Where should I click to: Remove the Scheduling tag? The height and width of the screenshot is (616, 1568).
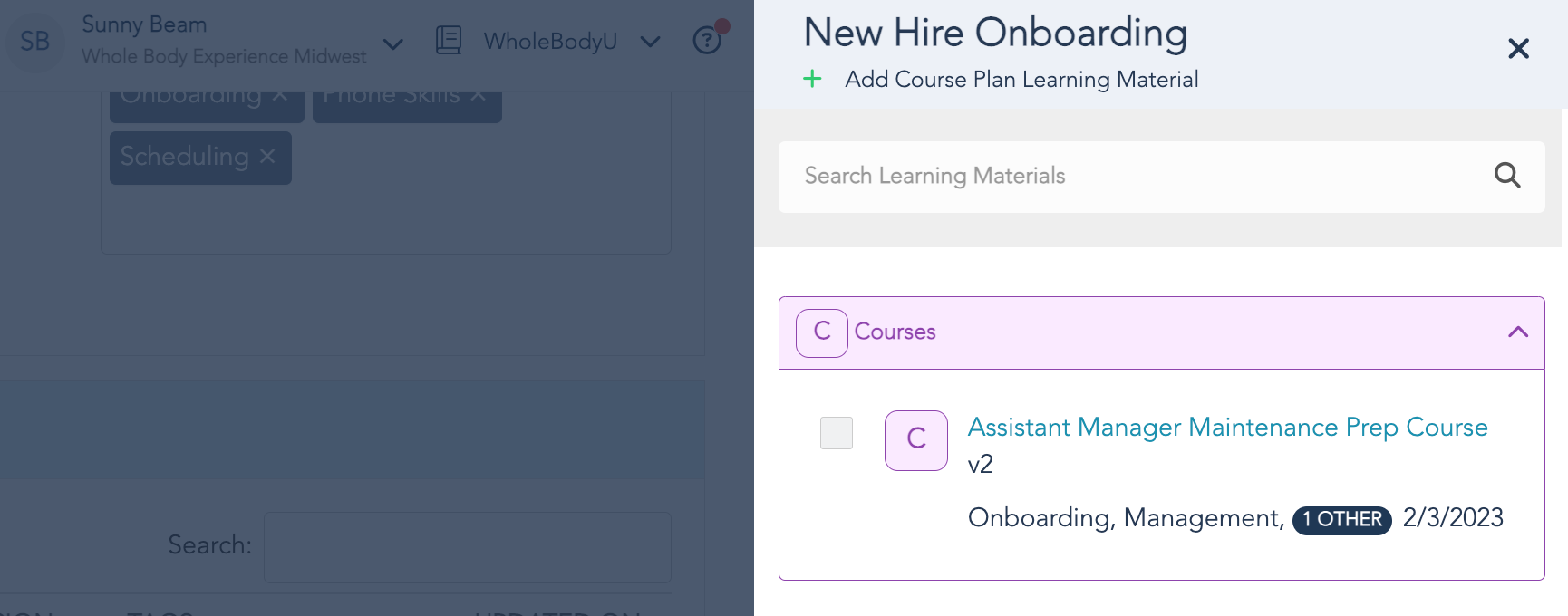click(267, 157)
